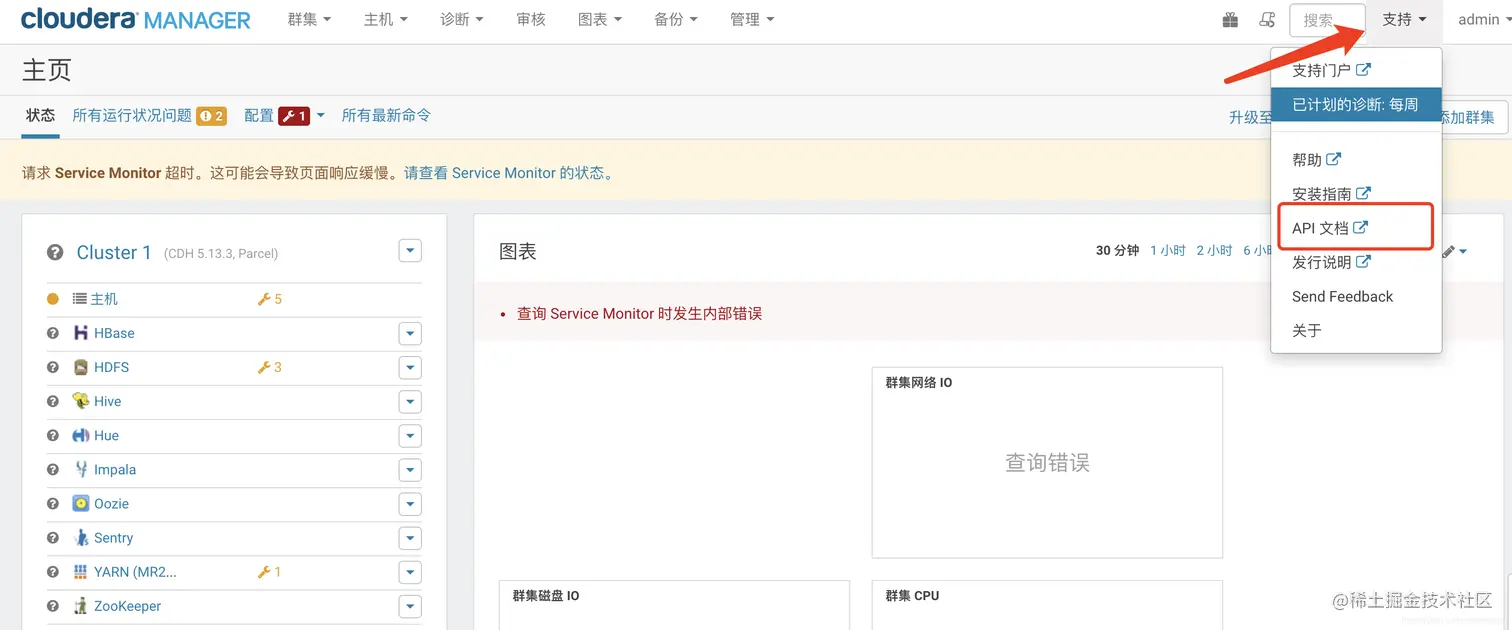The image size is (1512, 630).
Task: Click the ZooKeeper health status question icon
Action: pyautogui.click(x=53, y=606)
